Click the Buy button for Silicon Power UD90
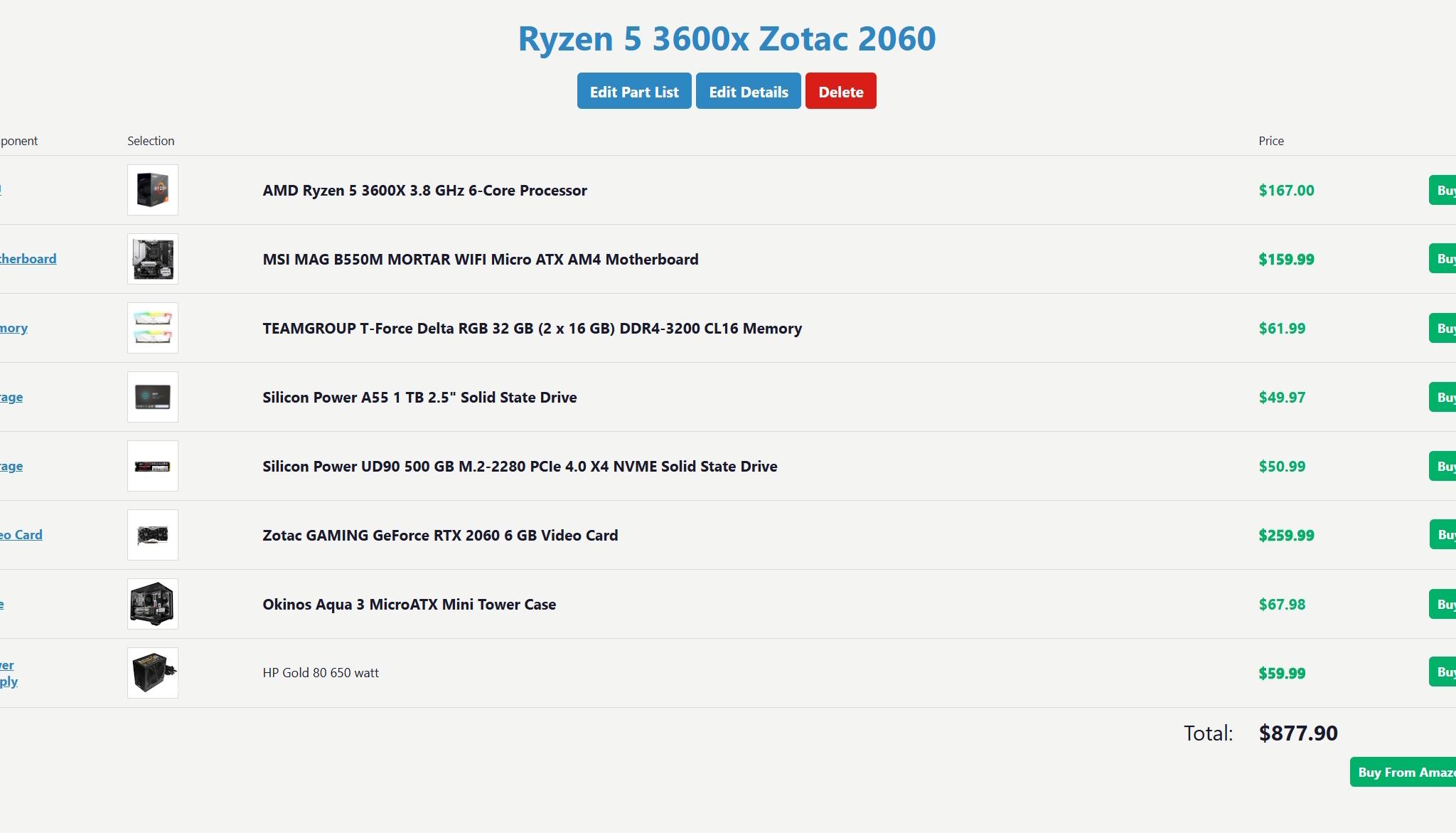This screenshot has height=833, width=1456. click(1442, 466)
